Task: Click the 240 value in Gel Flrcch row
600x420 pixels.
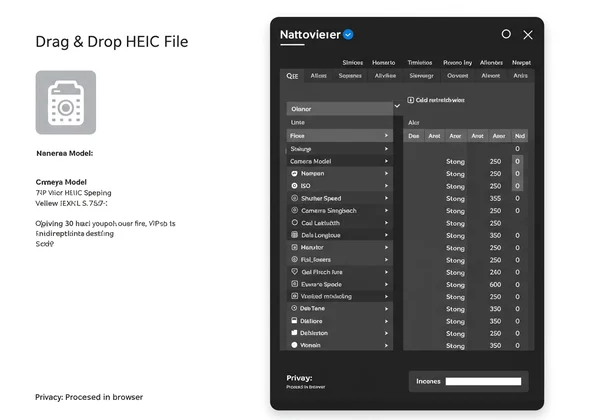Action: (495, 272)
